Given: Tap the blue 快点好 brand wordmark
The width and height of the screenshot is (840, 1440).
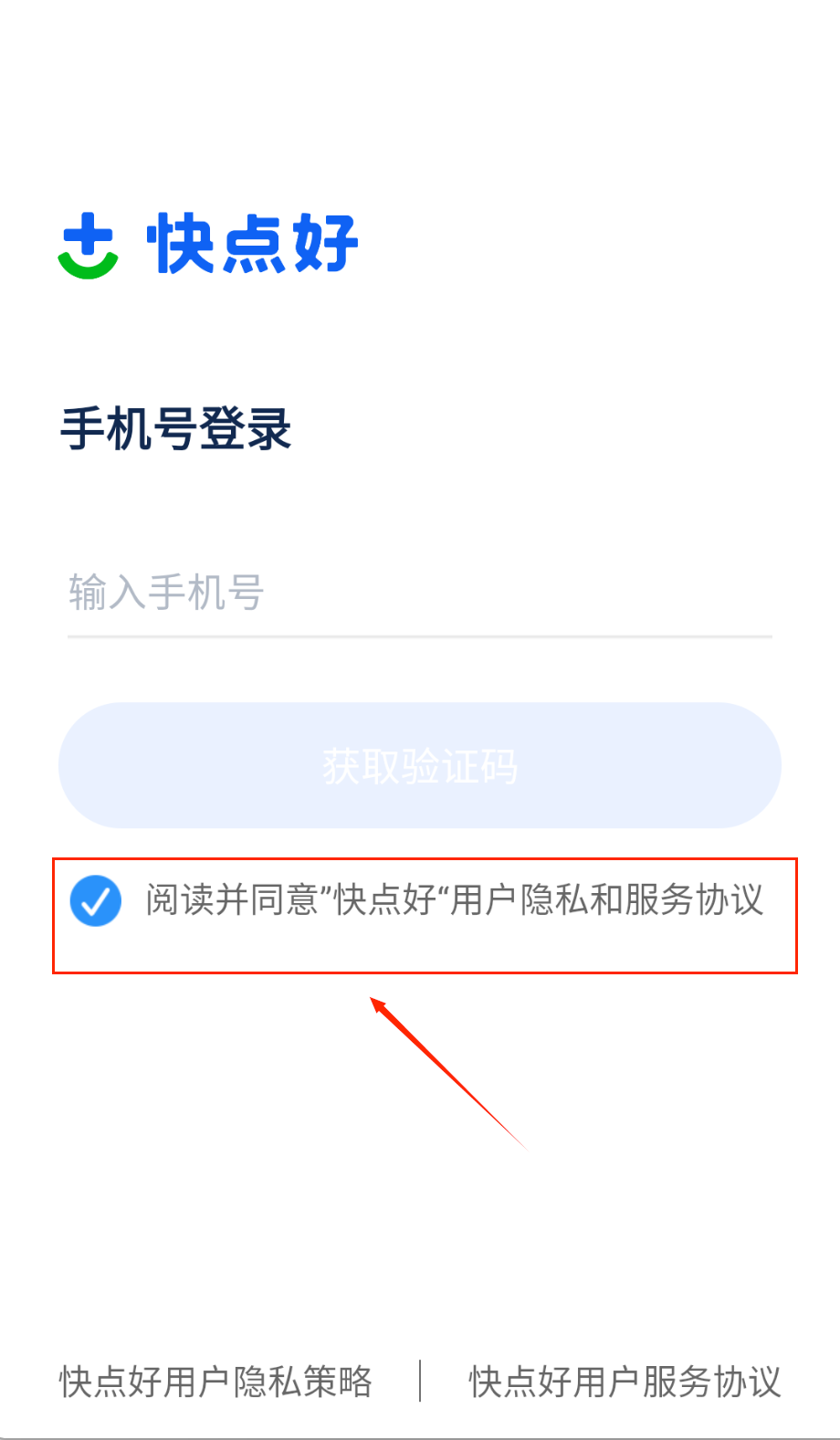Looking at the screenshot, I should tap(252, 244).
